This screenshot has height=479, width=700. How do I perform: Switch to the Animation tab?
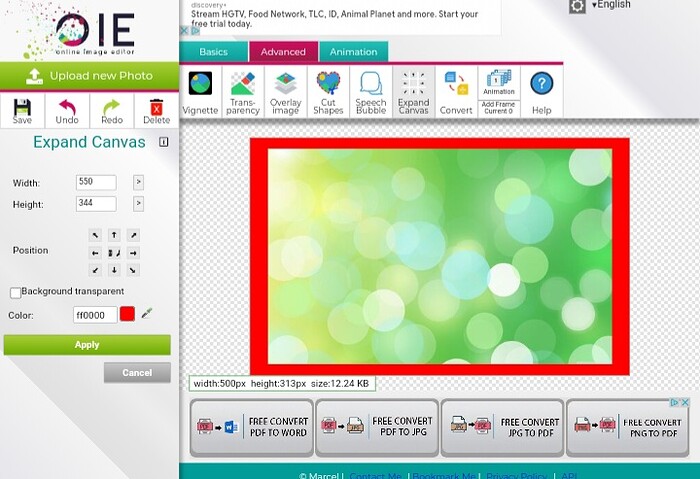coord(354,52)
